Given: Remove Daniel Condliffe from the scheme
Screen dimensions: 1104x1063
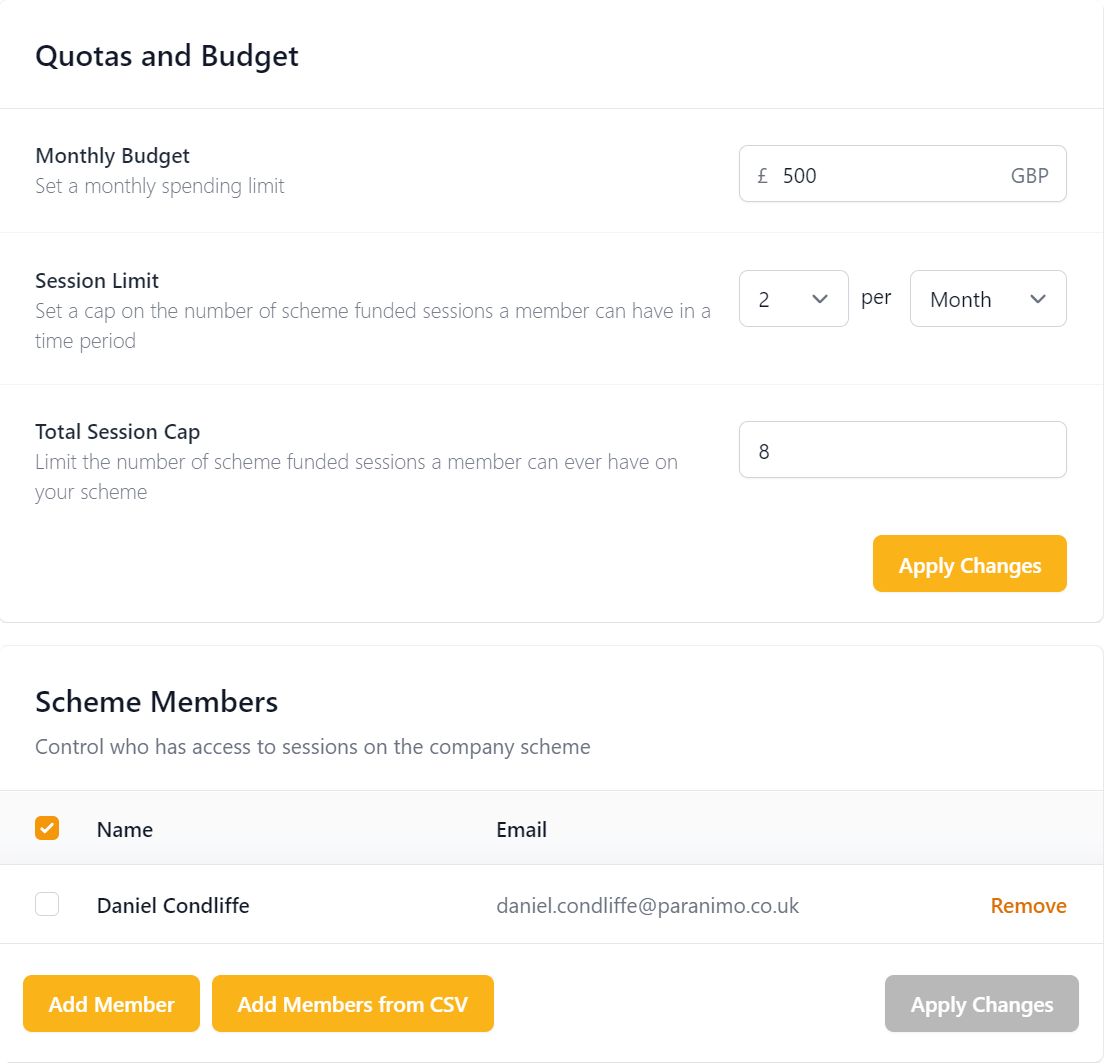Looking at the screenshot, I should tap(1028, 906).
